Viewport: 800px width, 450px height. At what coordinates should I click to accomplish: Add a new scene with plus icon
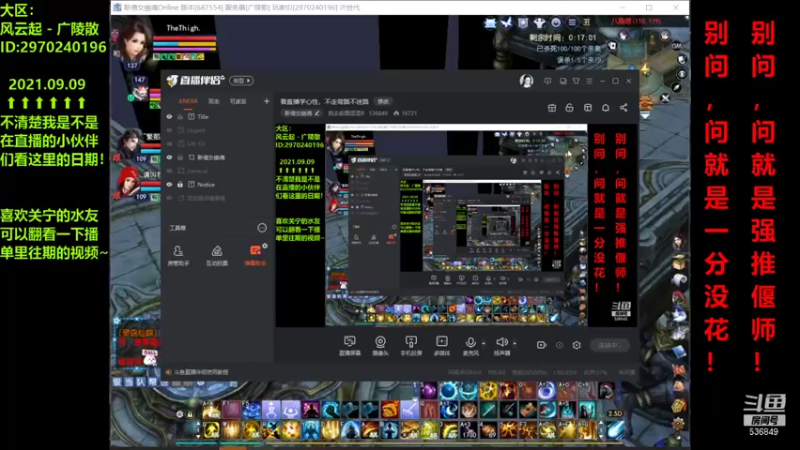[266, 101]
